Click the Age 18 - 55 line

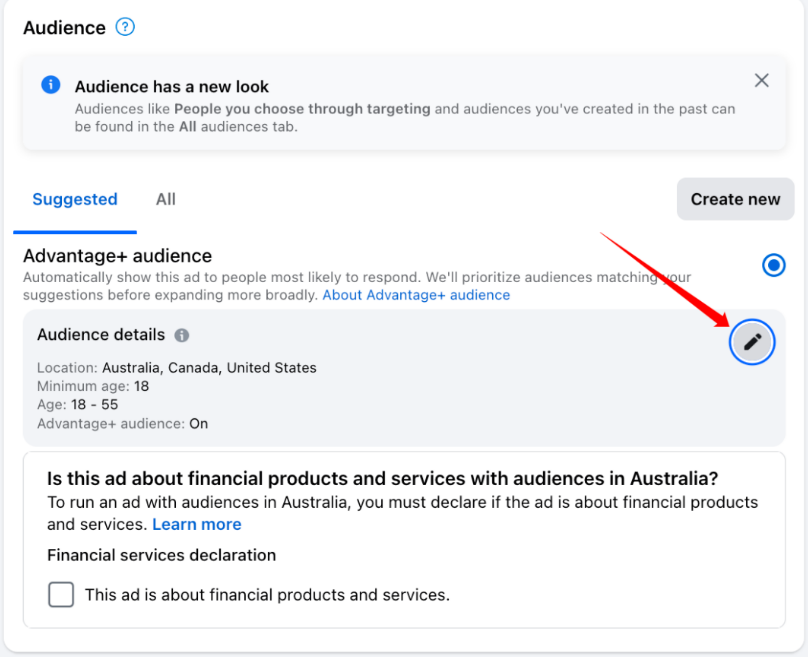click(x=77, y=405)
